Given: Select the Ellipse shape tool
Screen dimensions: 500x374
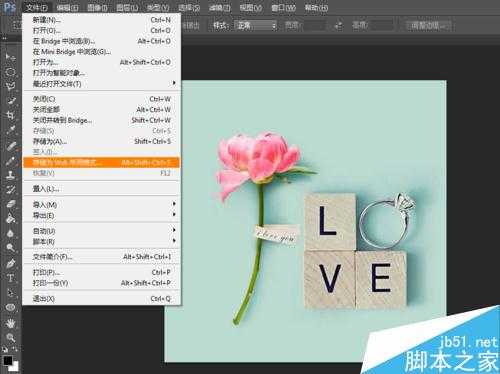Looking at the screenshot, I should [10, 307].
